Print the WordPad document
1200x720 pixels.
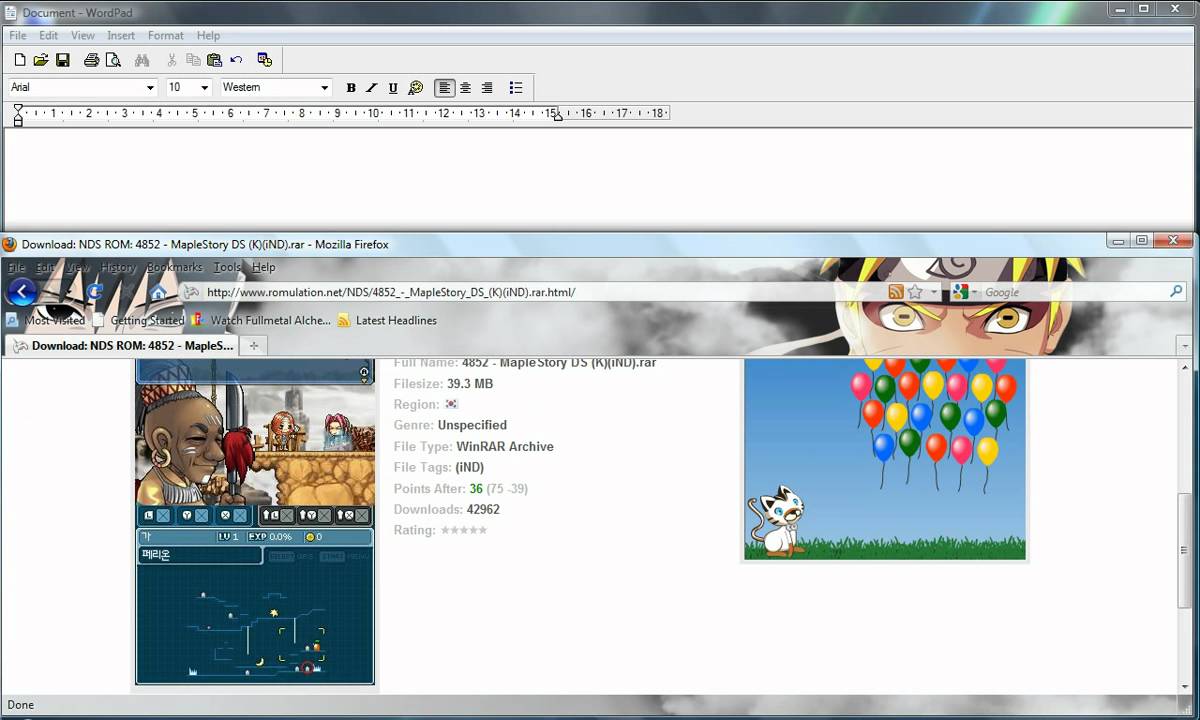coord(91,60)
